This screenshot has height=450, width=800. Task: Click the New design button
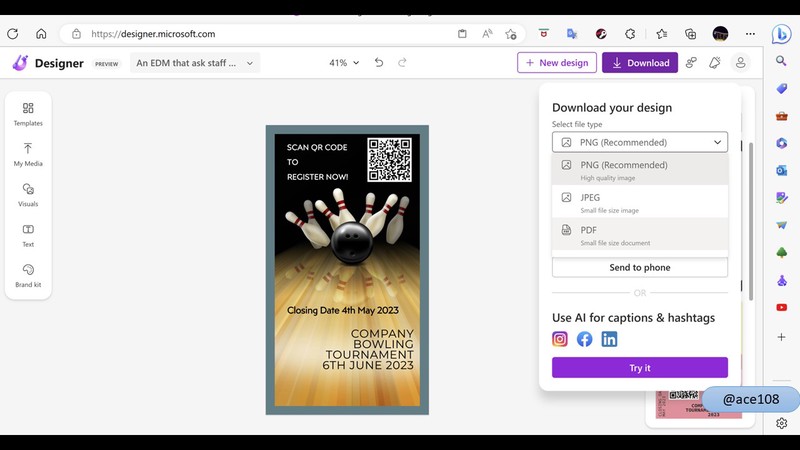tap(557, 63)
